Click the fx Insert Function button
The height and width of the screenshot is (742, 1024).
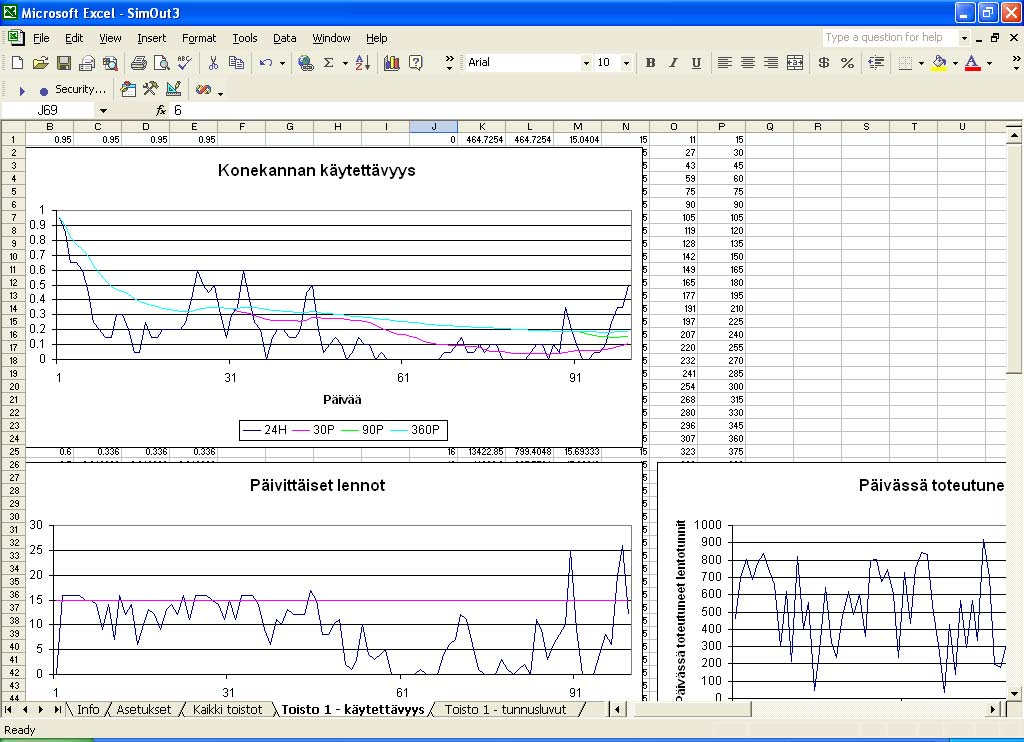(161, 110)
